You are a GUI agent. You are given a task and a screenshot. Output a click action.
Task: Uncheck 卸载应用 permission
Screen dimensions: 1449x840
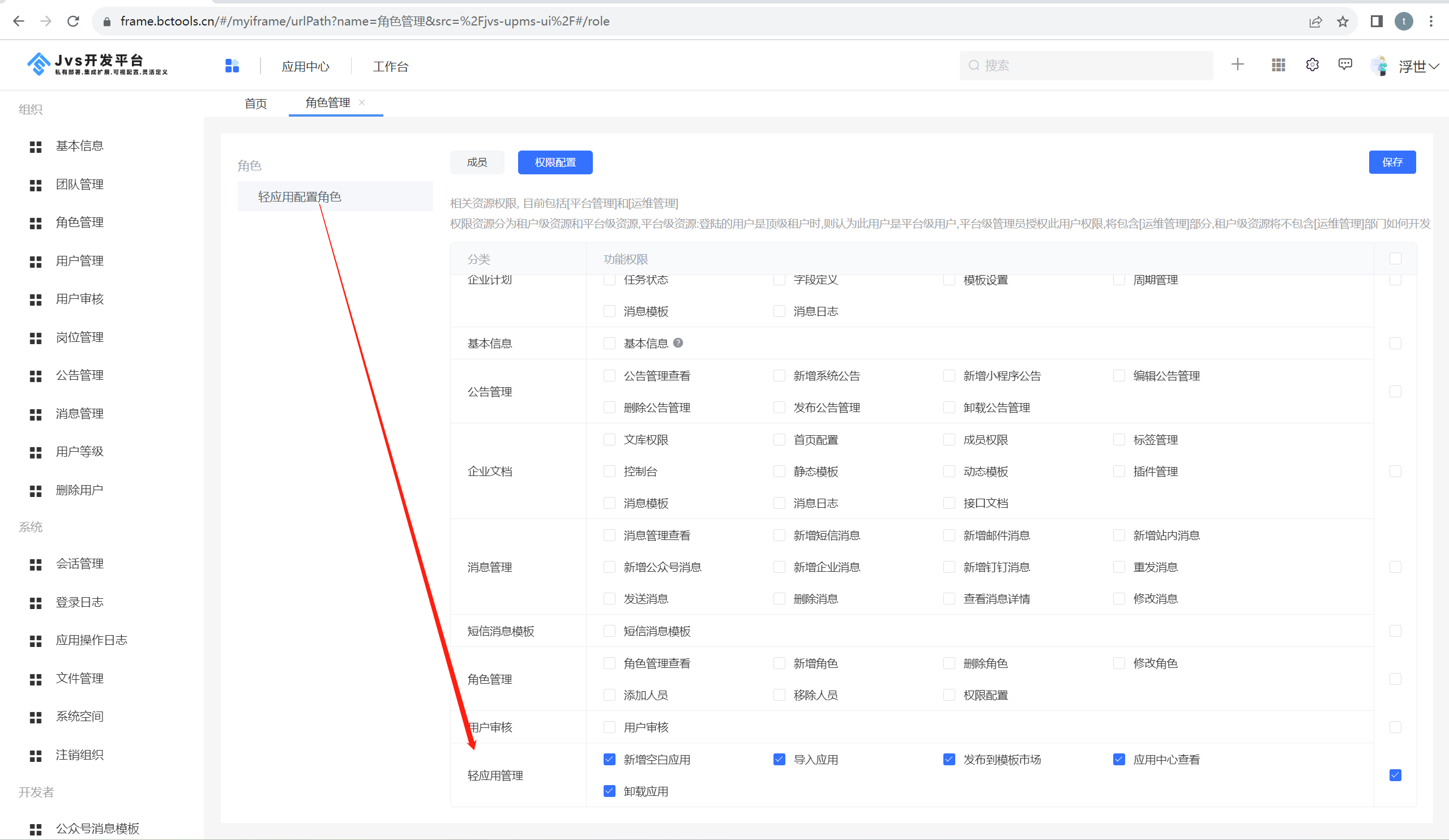pyautogui.click(x=609, y=791)
